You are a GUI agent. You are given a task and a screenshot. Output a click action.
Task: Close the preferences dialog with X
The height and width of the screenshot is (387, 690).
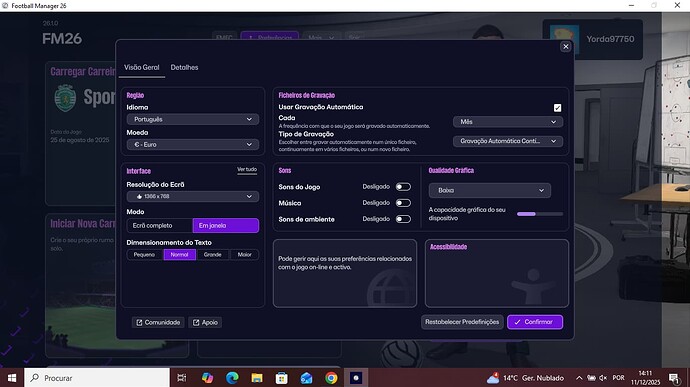tap(565, 47)
